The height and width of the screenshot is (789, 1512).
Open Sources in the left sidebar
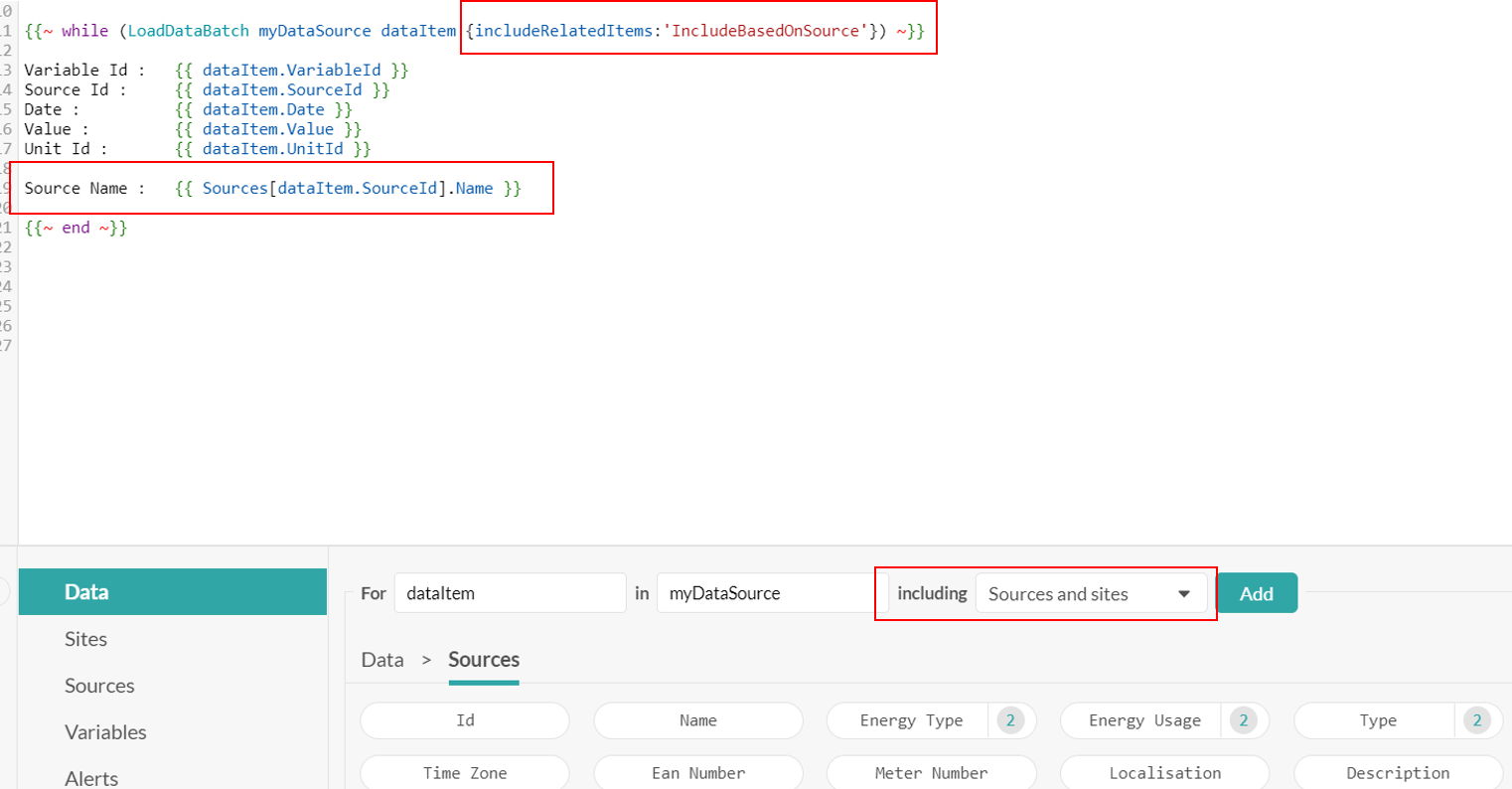[99, 686]
